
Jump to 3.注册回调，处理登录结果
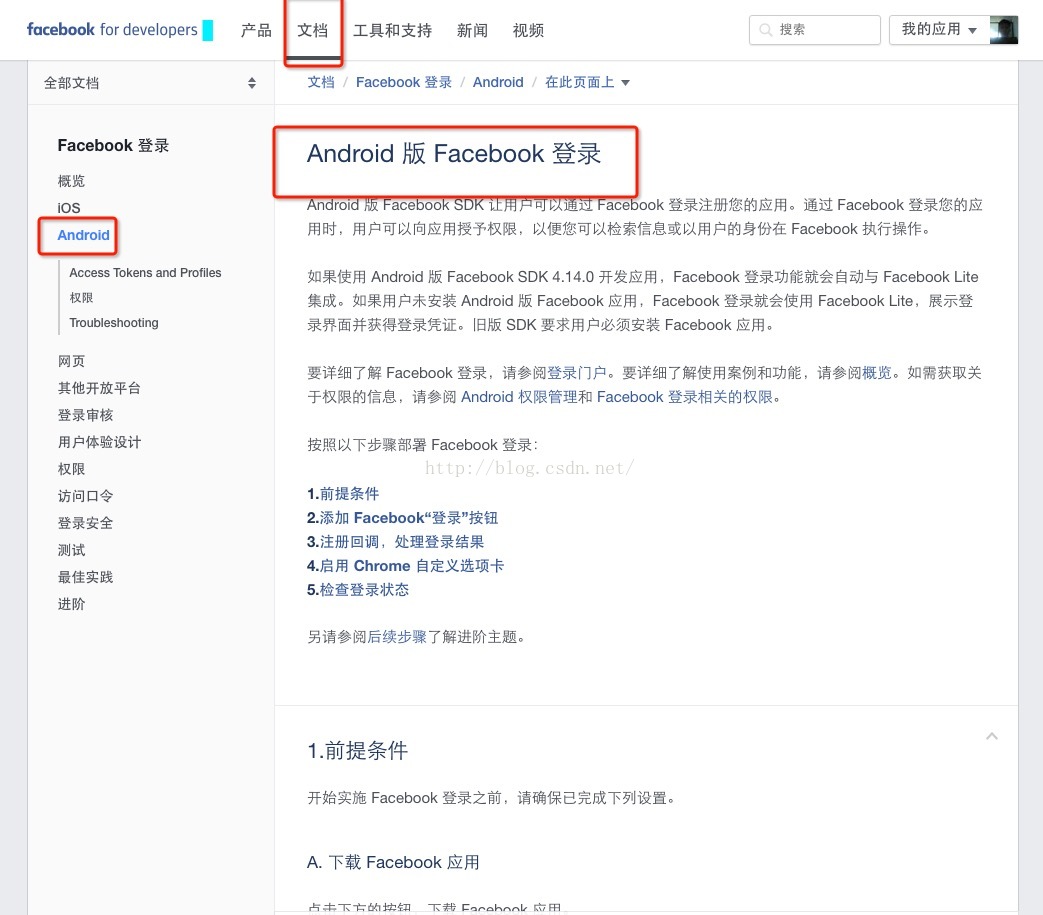[395, 542]
